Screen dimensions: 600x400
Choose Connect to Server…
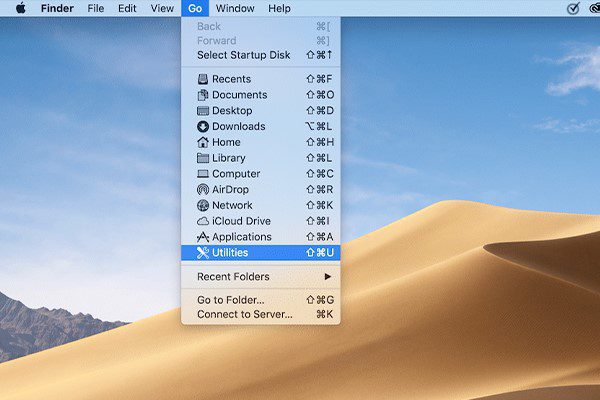click(x=261, y=315)
